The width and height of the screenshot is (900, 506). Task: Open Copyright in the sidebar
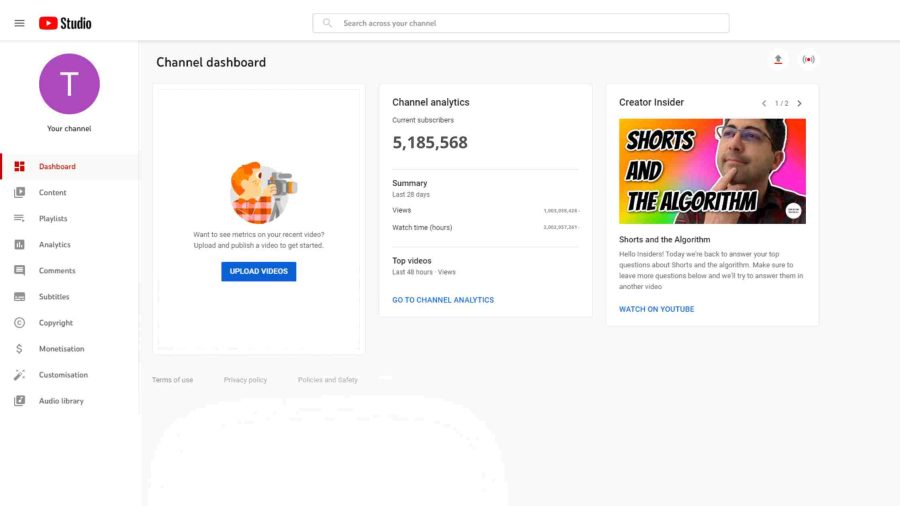[56, 323]
